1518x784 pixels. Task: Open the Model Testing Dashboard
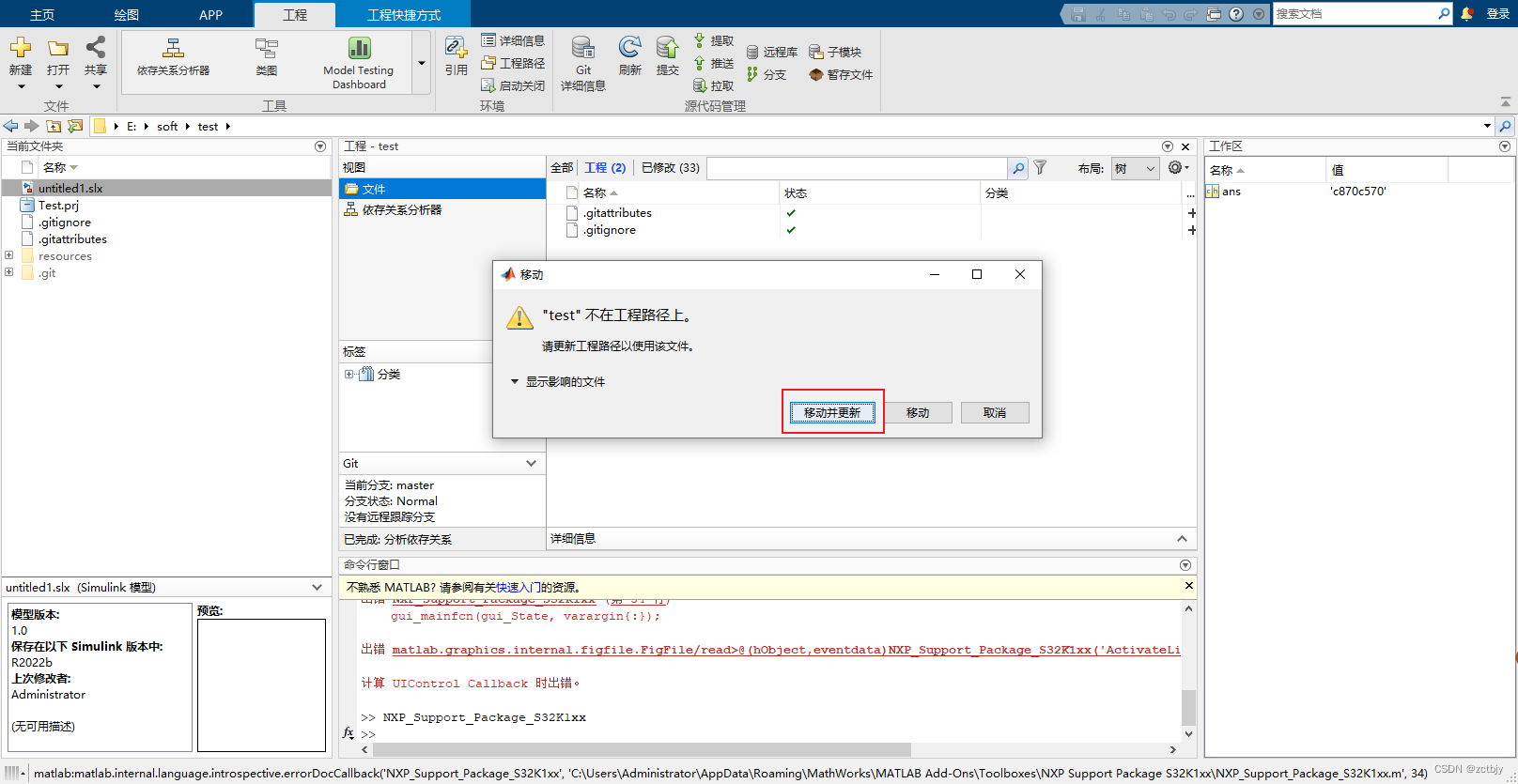[359, 63]
